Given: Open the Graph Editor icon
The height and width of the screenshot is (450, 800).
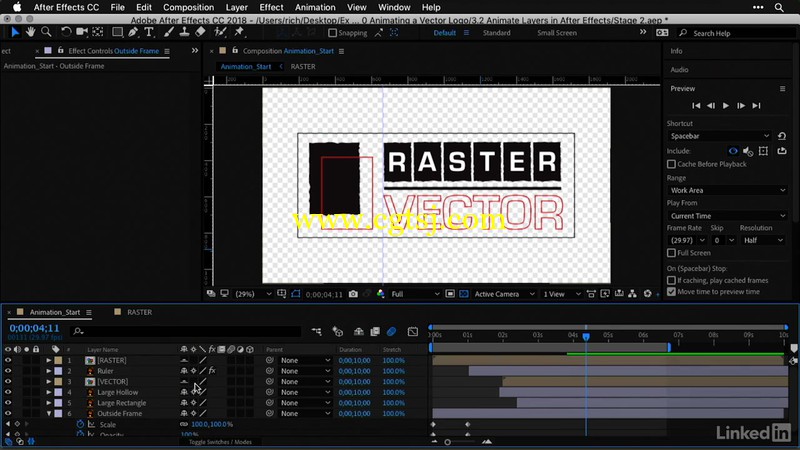Looking at the screenshot, I should click(413, 332).
